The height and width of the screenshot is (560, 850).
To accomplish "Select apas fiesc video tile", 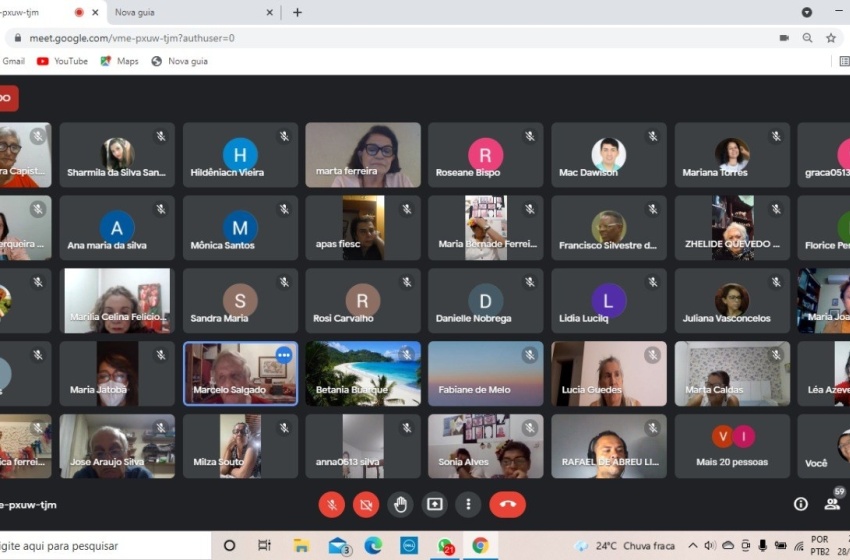I will coord(363,228).
